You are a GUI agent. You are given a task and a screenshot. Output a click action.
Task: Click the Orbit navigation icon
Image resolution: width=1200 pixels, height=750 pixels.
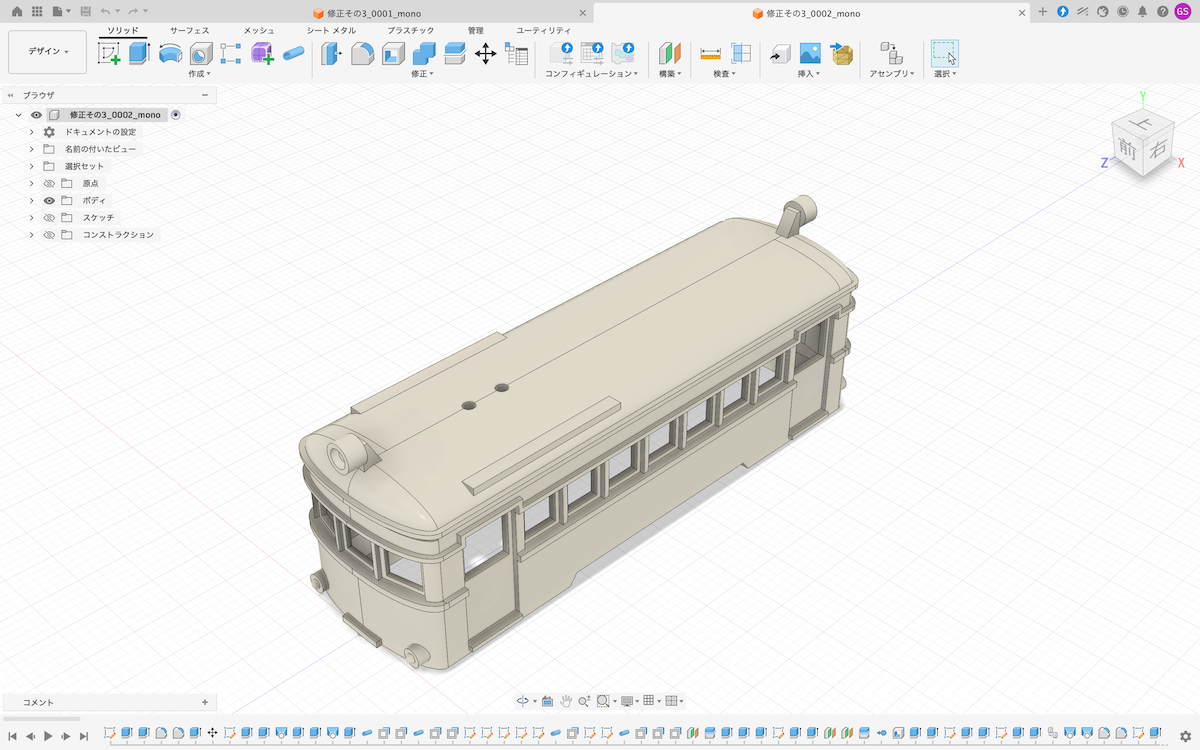point(522,701)
